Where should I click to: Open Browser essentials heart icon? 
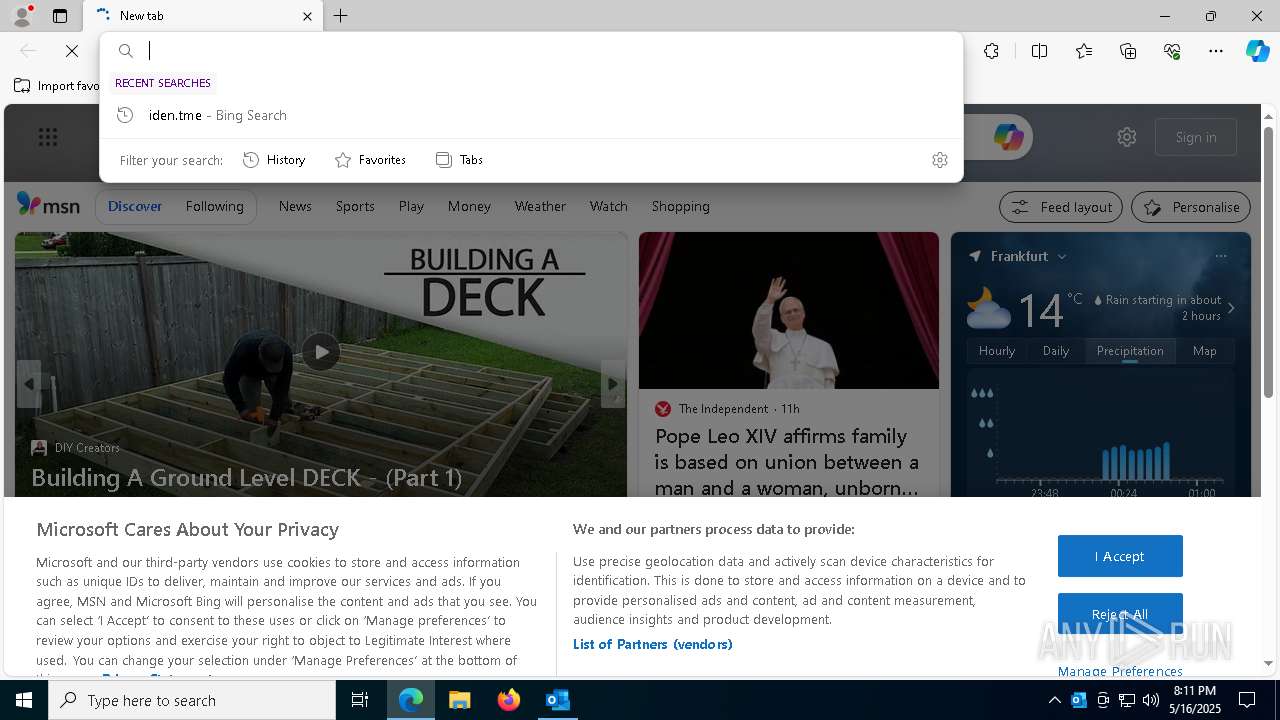pos(1172,51)
